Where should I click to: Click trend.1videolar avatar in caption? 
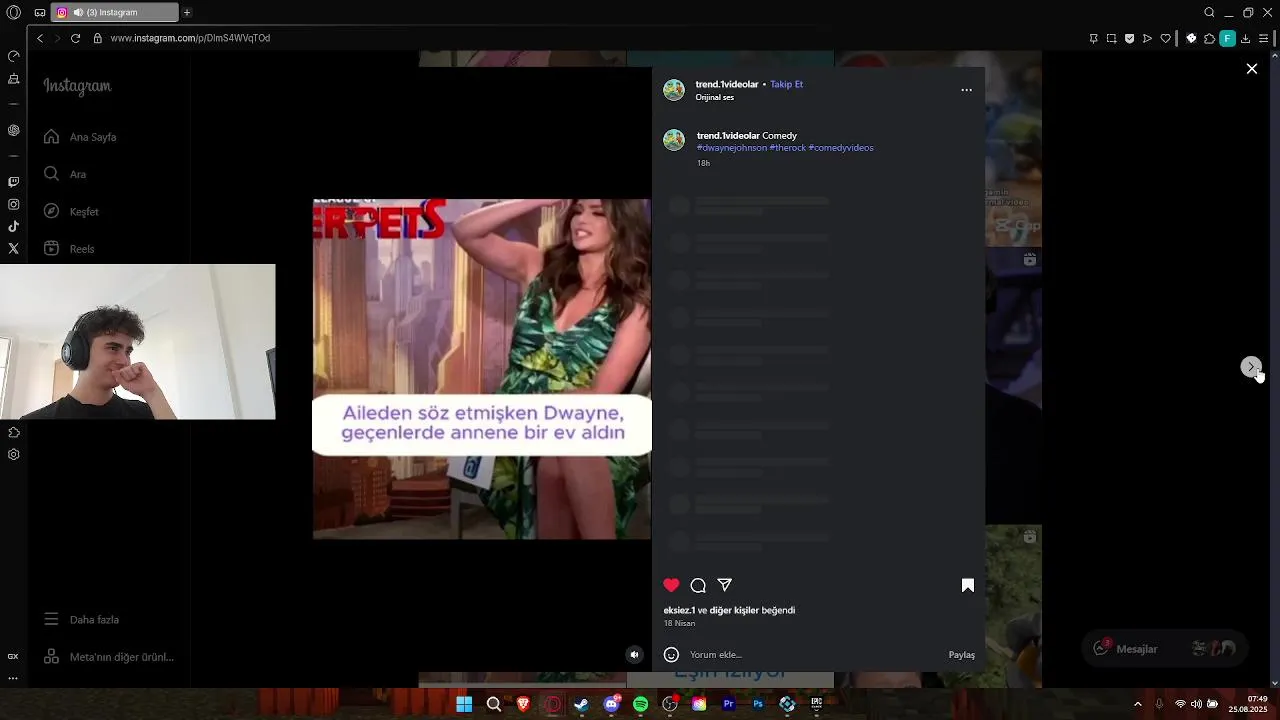click(674, 140)
